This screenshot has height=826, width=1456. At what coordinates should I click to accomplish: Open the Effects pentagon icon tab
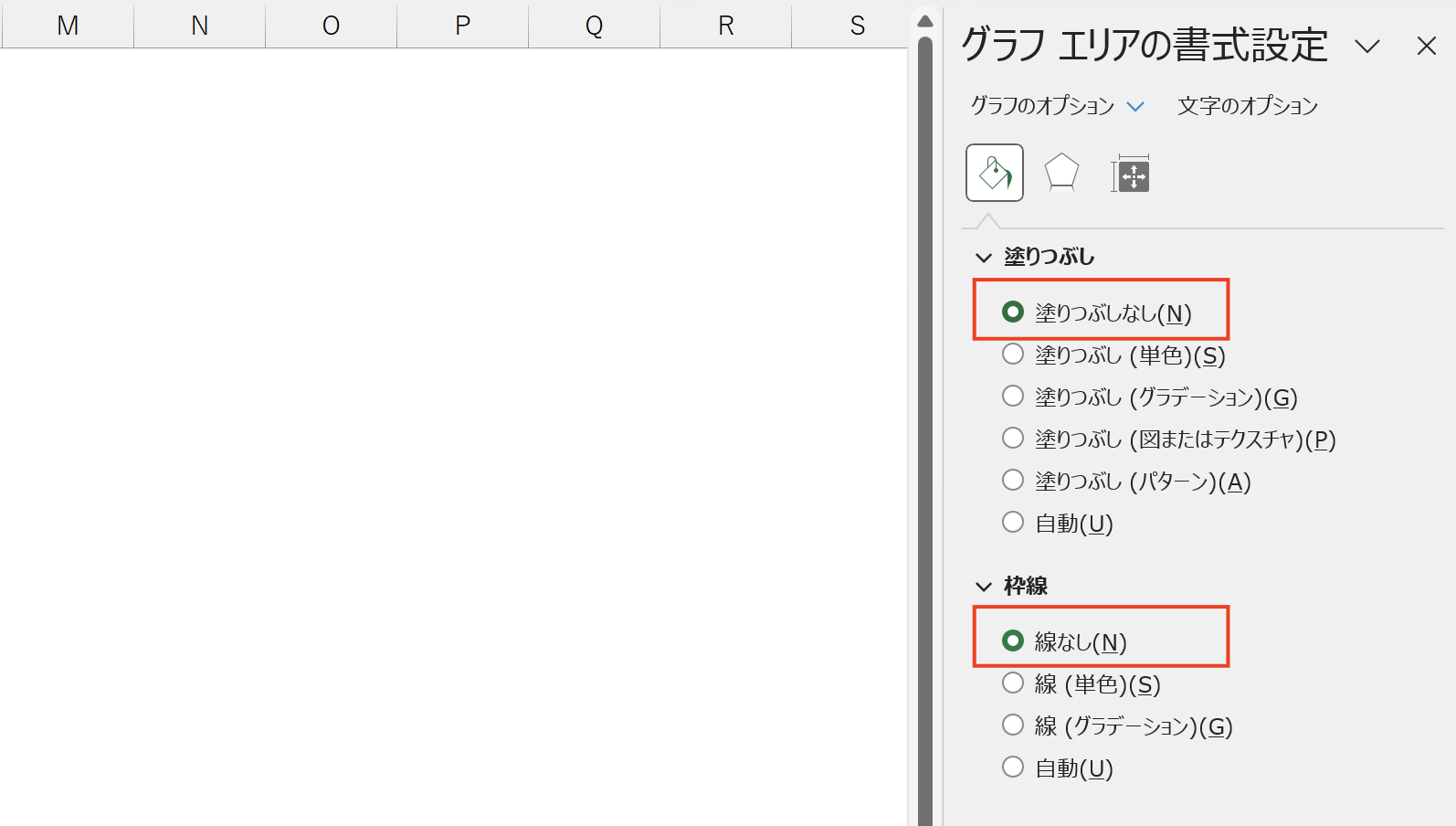(1061, 173)
